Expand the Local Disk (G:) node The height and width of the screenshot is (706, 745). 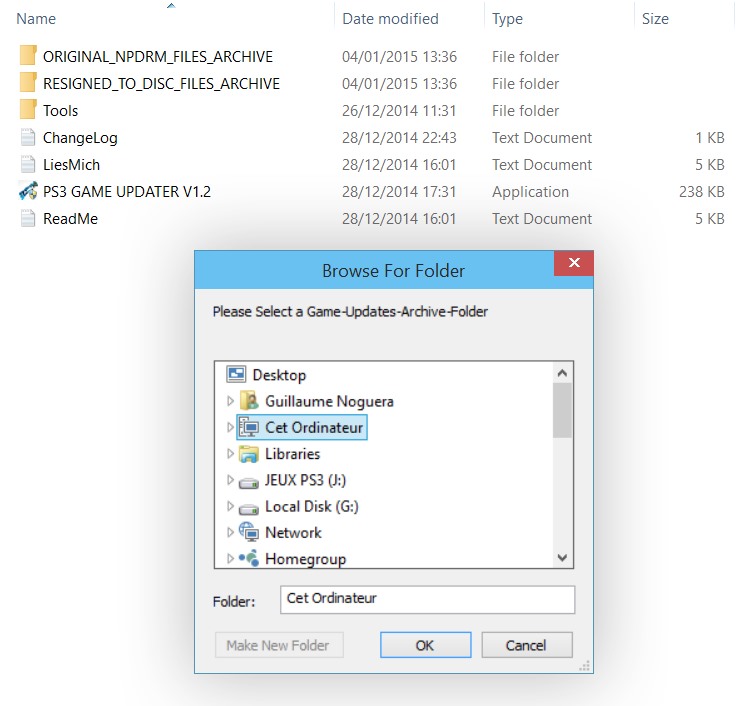(230, 506)
